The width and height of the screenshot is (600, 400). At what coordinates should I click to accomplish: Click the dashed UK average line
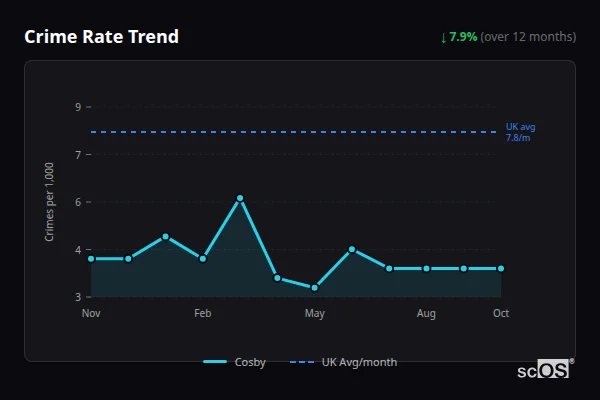coord(294,132)
